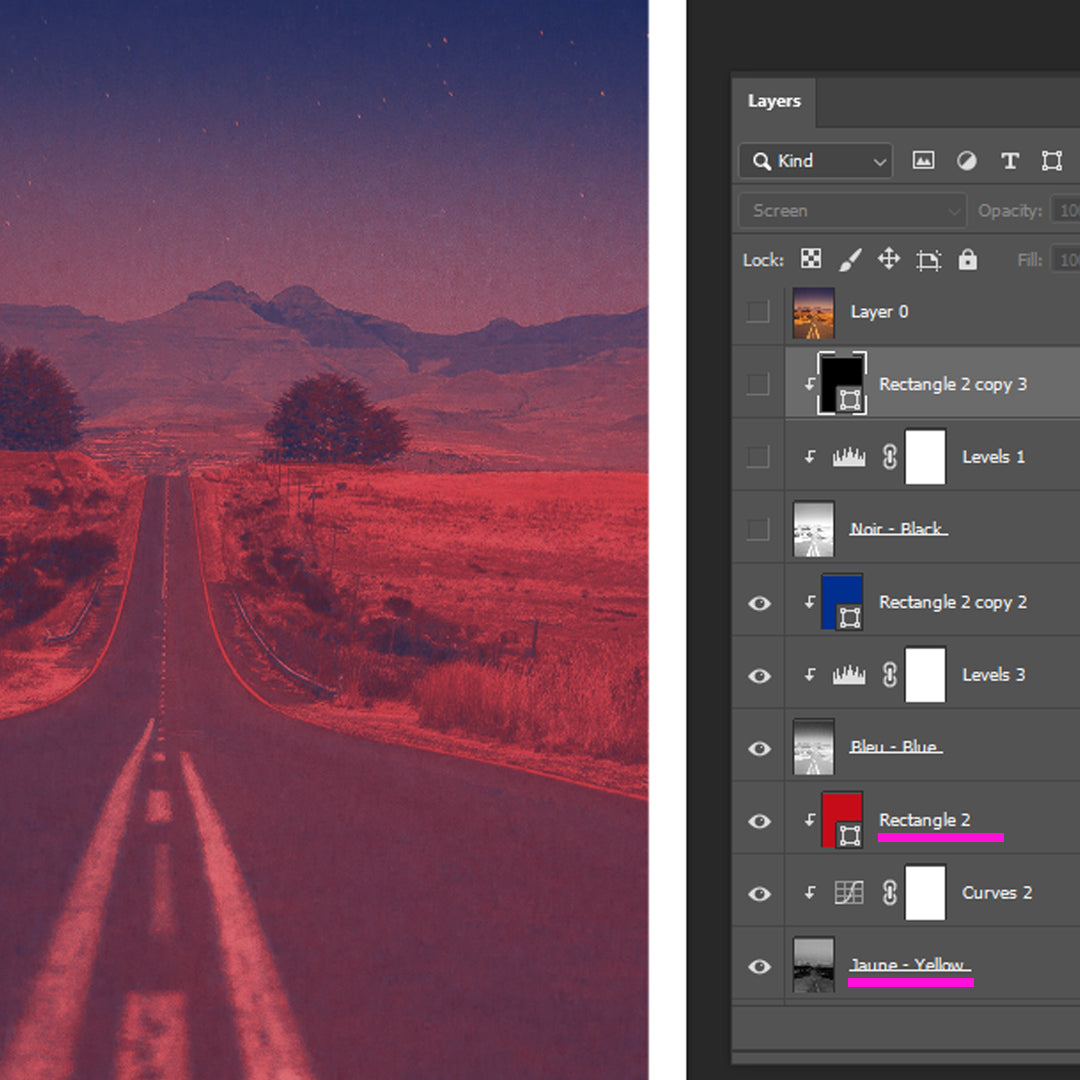Click the red Rectangle 2 color thumbnail
The height and width of the screenshot is (1080, 1080).
click(x=841, y=820)
